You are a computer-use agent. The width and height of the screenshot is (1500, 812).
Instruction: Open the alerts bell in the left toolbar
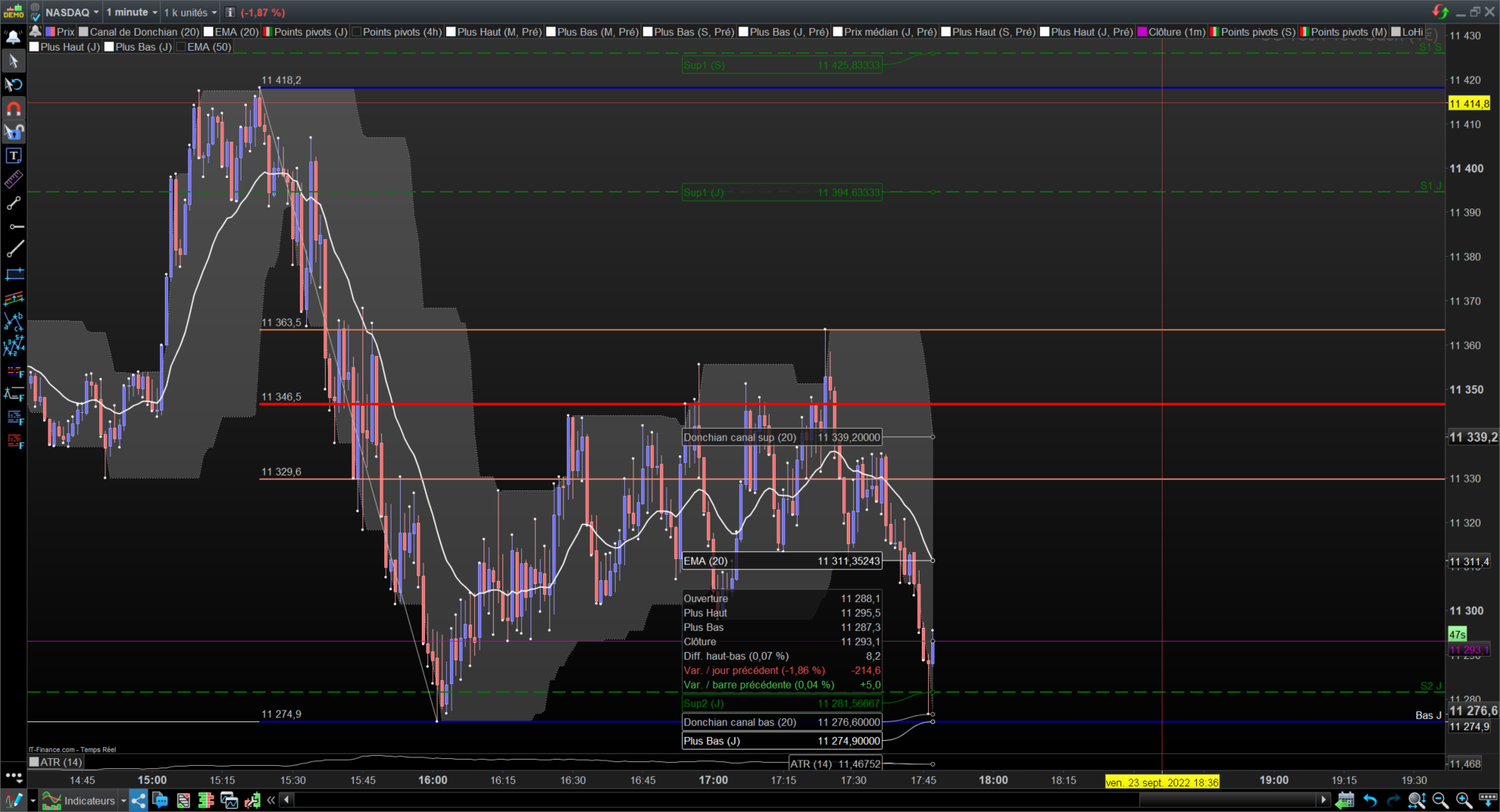pyautogui.click(x=13, y=37)
